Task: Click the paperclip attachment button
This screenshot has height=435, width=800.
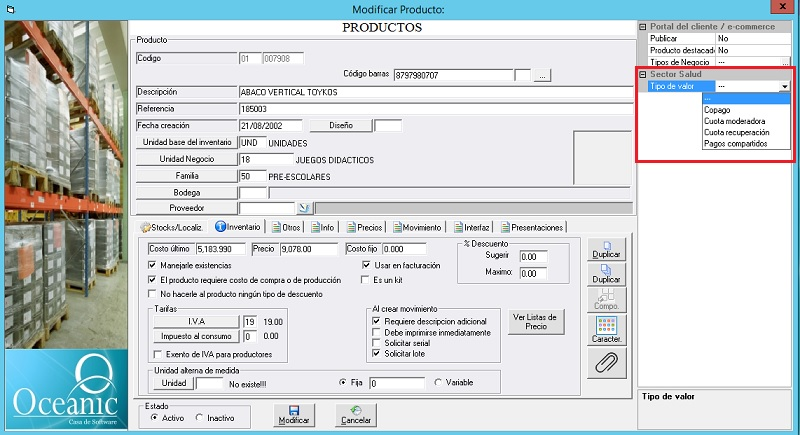Action: (604, 364)
